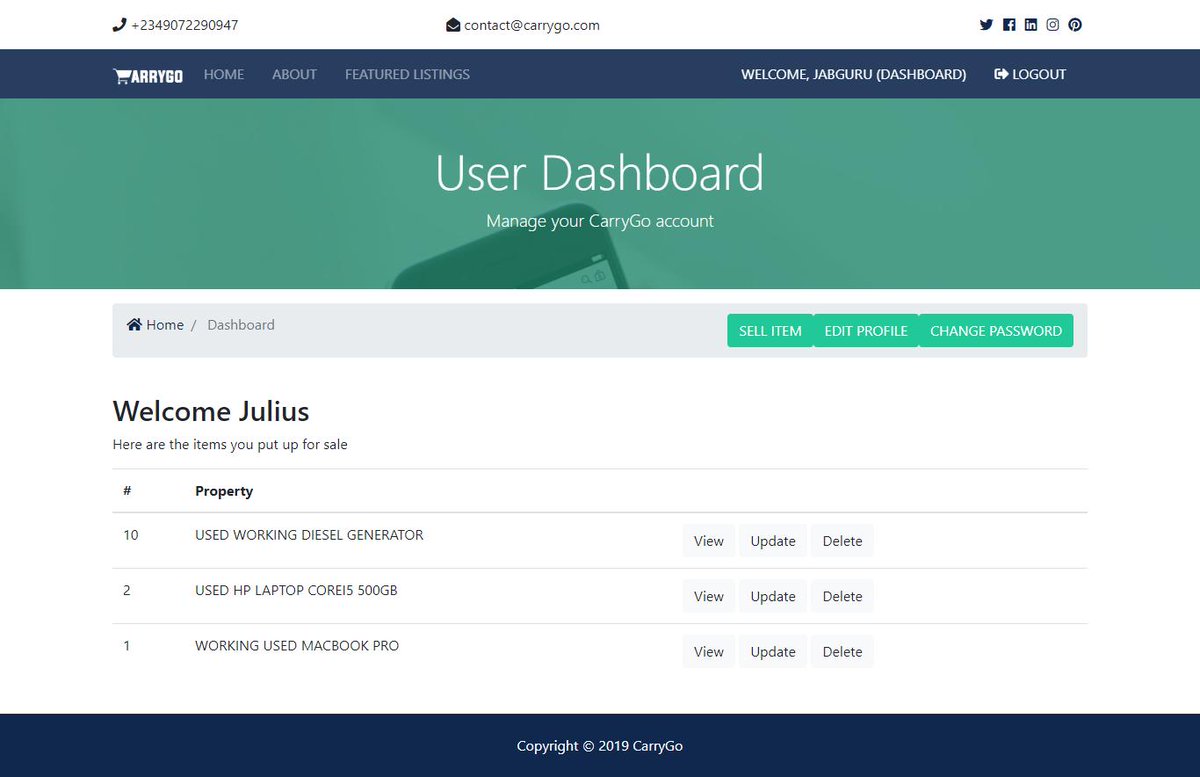Click 'WORKING USED MACBOOK PRO' text

[x=297, y=646]
